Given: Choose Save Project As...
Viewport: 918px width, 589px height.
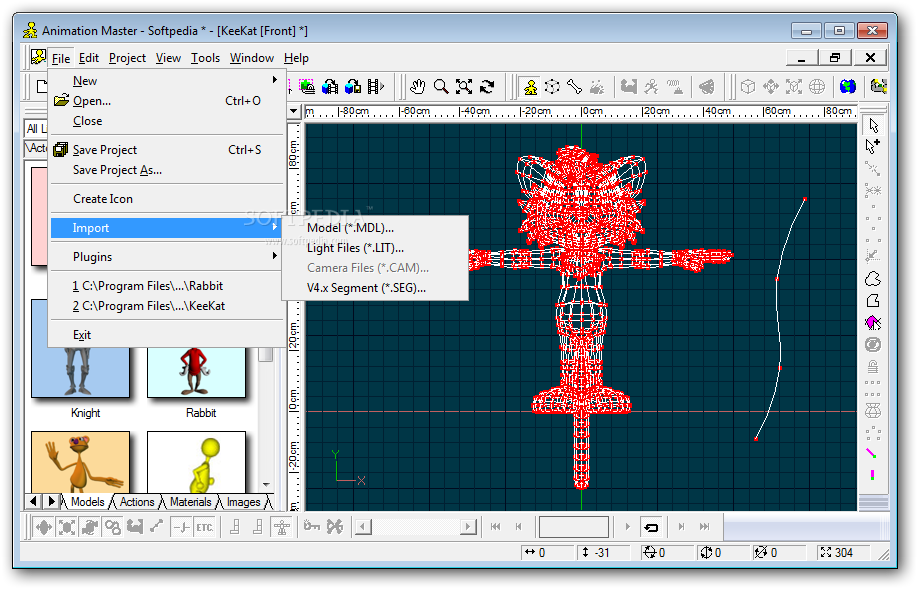Looking at the screenshot, I should [167, 170].
